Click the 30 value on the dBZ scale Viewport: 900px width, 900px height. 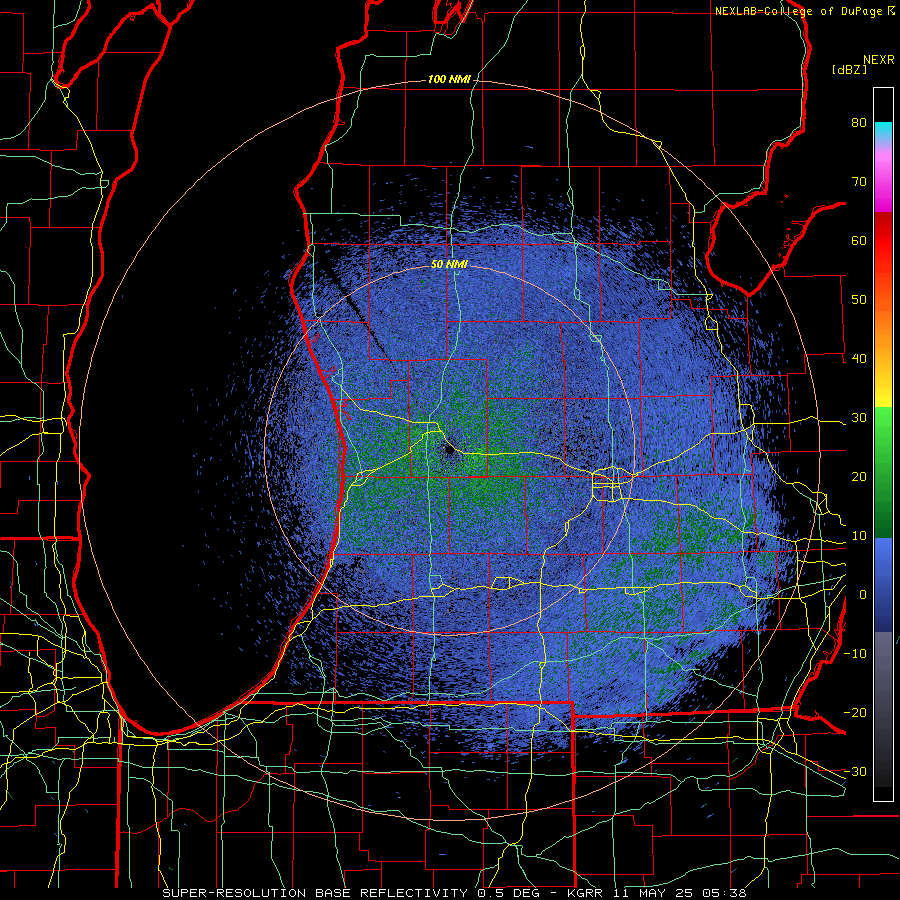click(859, 418)
